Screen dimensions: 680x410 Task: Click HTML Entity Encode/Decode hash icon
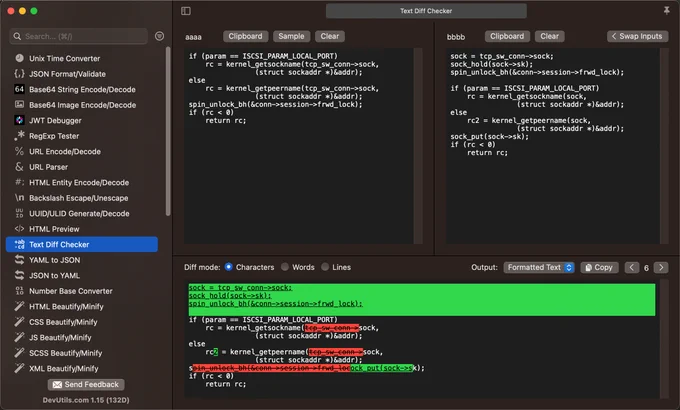[19, 182]
